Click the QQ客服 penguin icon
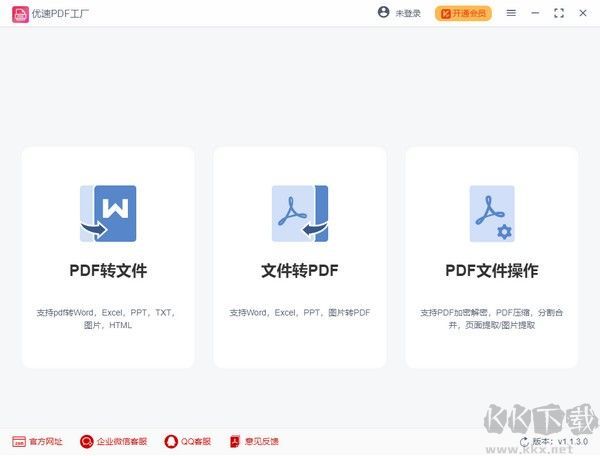 tap(171, 441)
